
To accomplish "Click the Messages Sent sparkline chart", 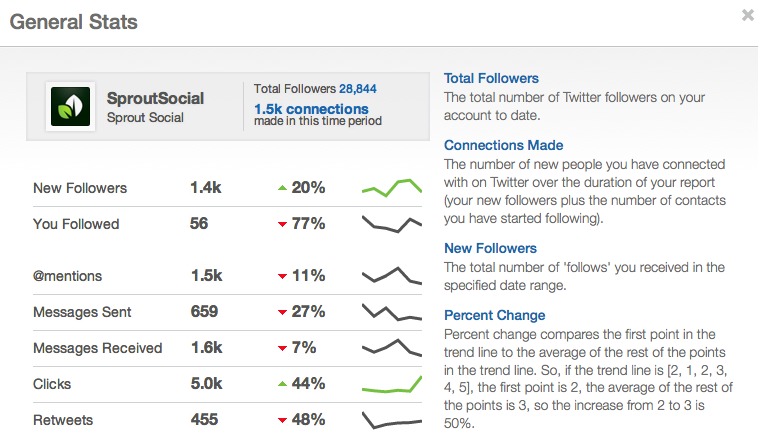I will point(391,311).
